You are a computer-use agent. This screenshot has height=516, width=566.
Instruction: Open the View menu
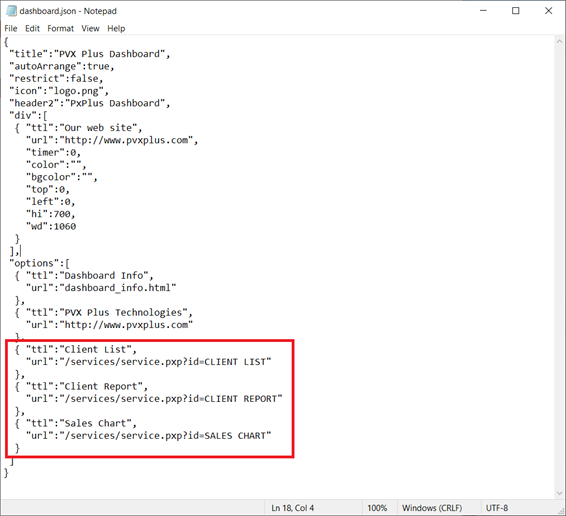coord(90,29)
